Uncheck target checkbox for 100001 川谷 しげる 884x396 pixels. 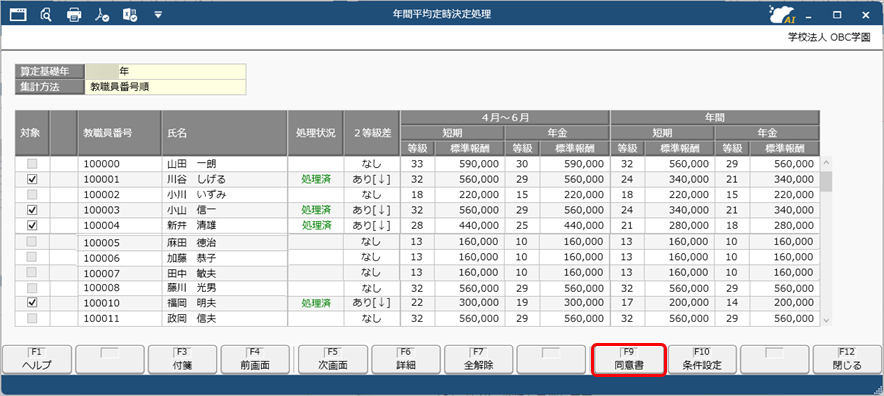32,179
